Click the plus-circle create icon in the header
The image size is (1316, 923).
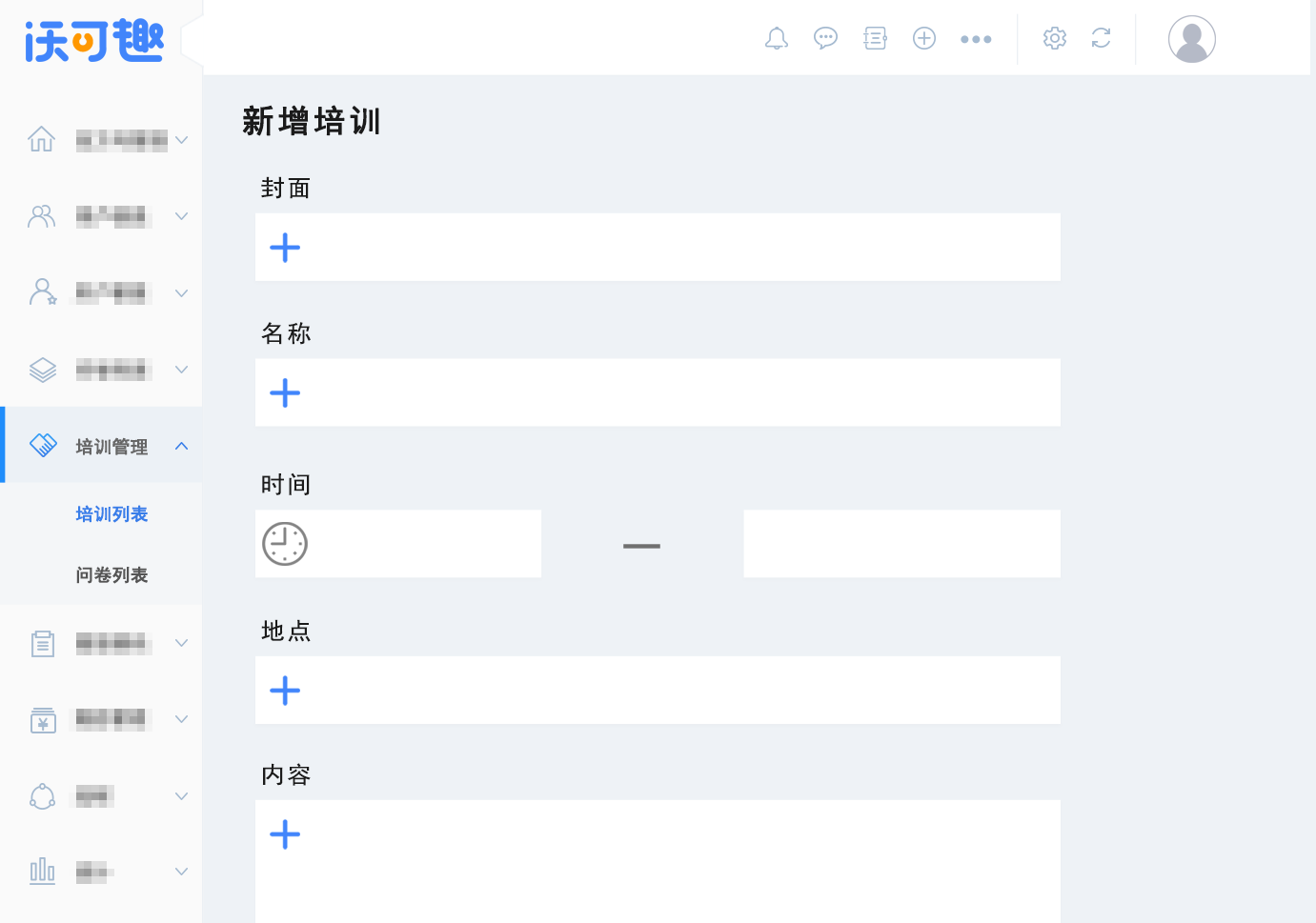(924, 38)
